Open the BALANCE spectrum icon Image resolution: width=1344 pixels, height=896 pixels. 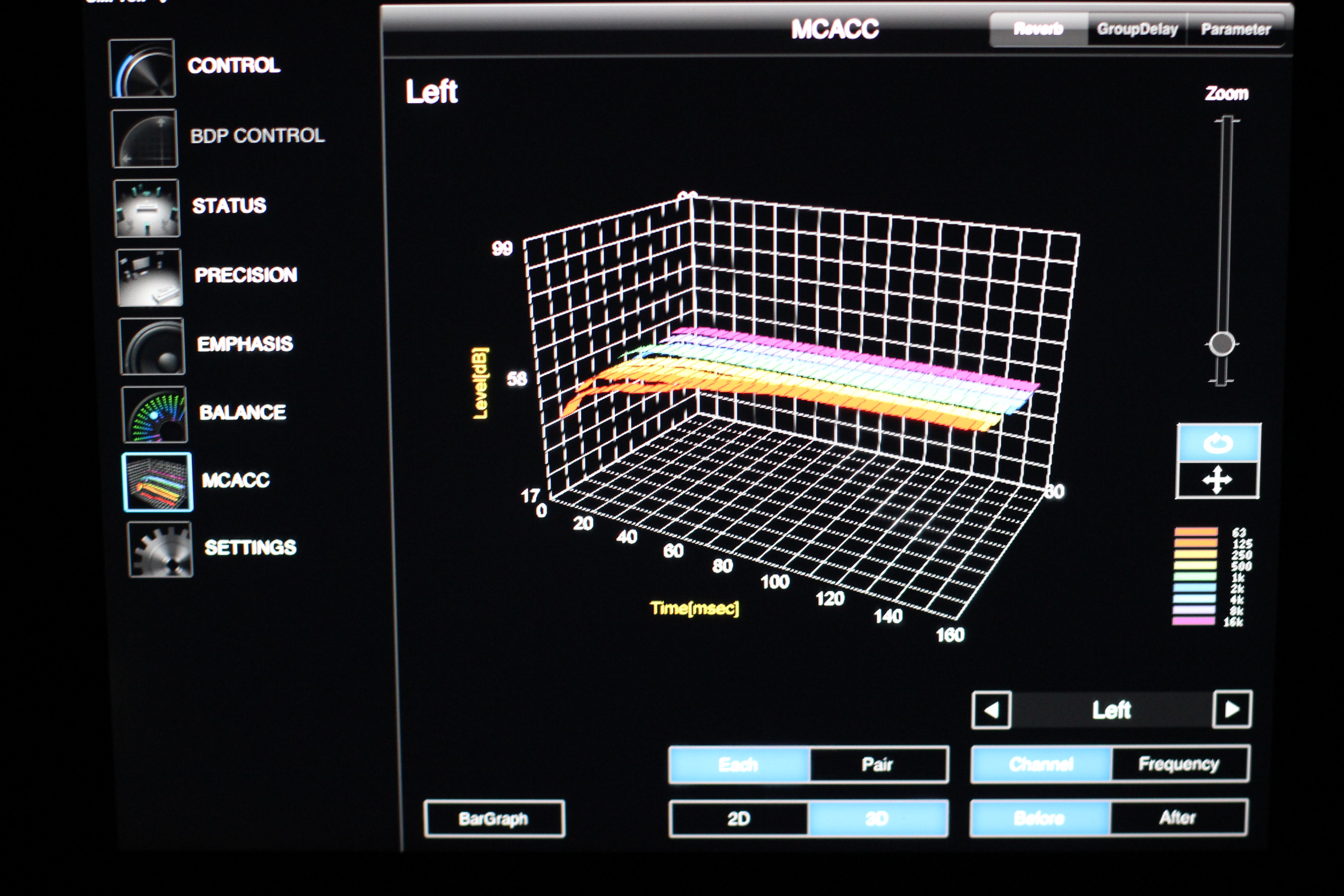coord(155,414)
